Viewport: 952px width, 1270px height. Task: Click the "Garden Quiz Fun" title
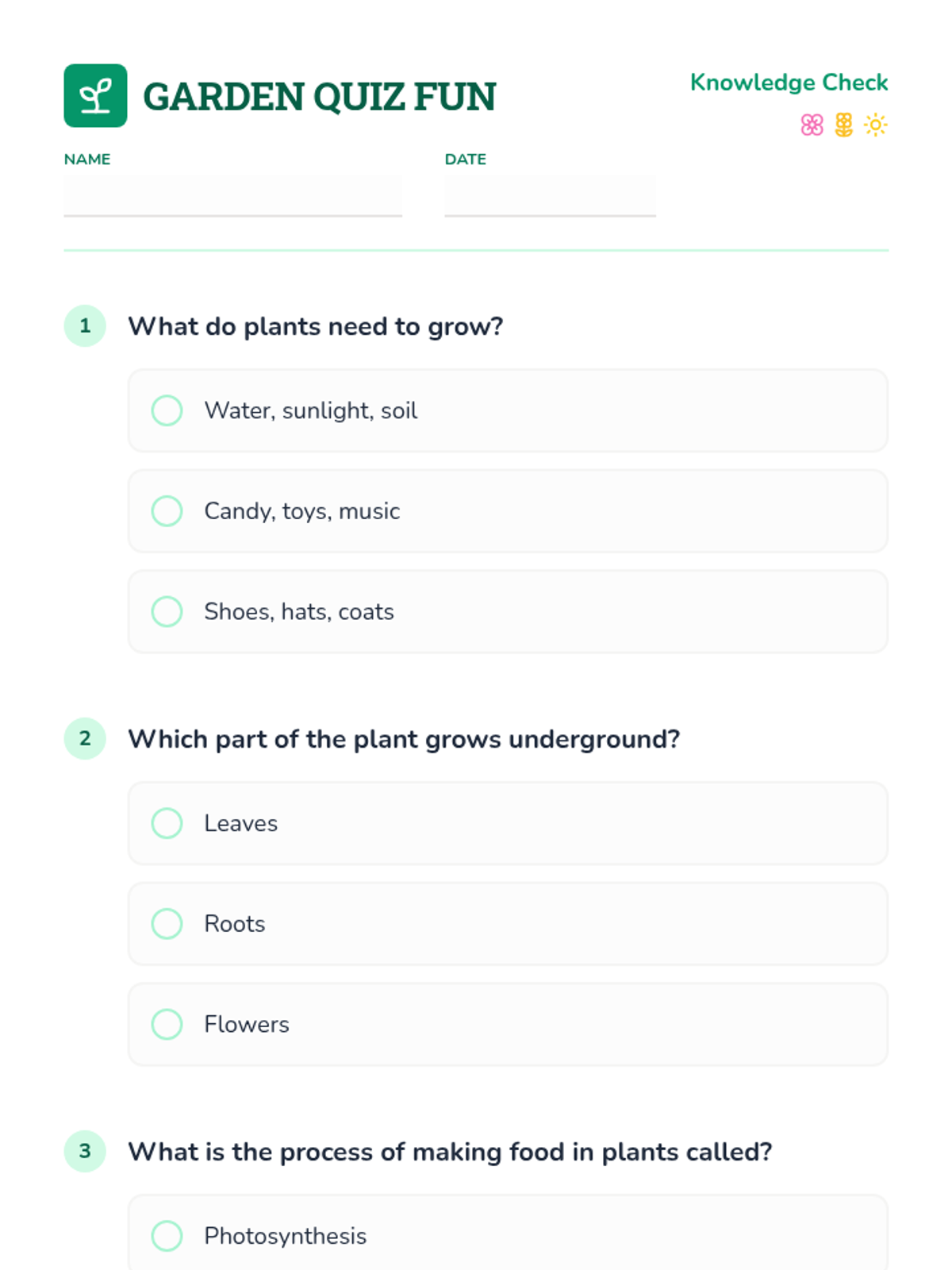click(x=319, y=97)
